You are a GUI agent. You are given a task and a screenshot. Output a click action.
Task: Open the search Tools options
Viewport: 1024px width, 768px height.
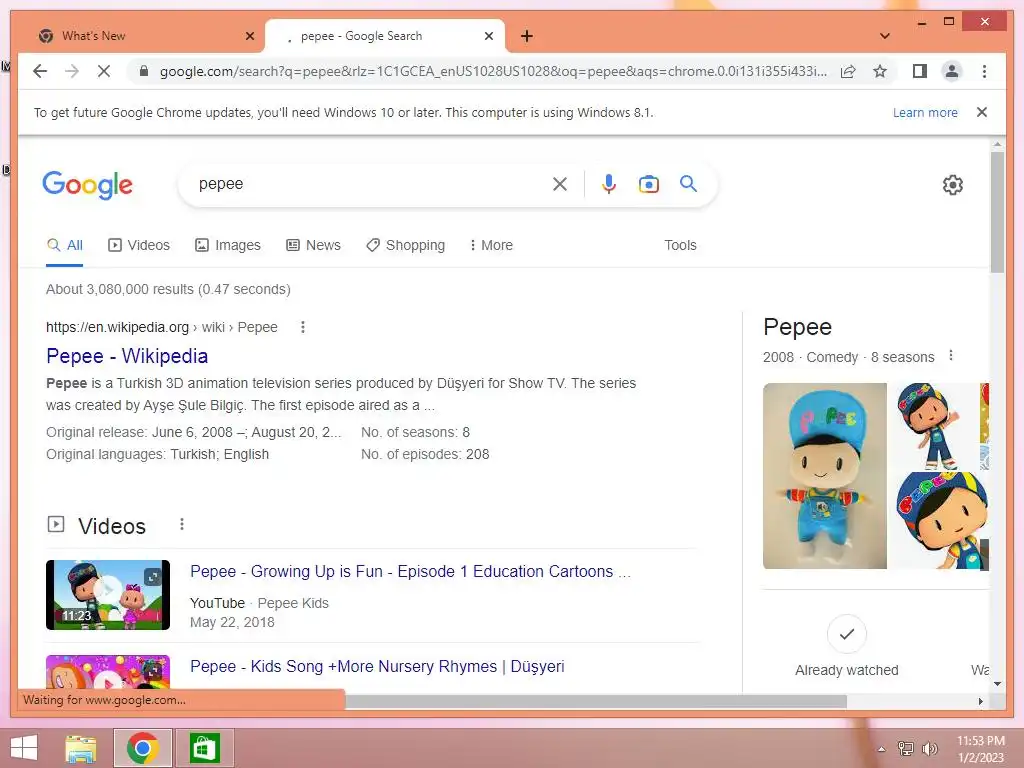[x=680, y=246]
